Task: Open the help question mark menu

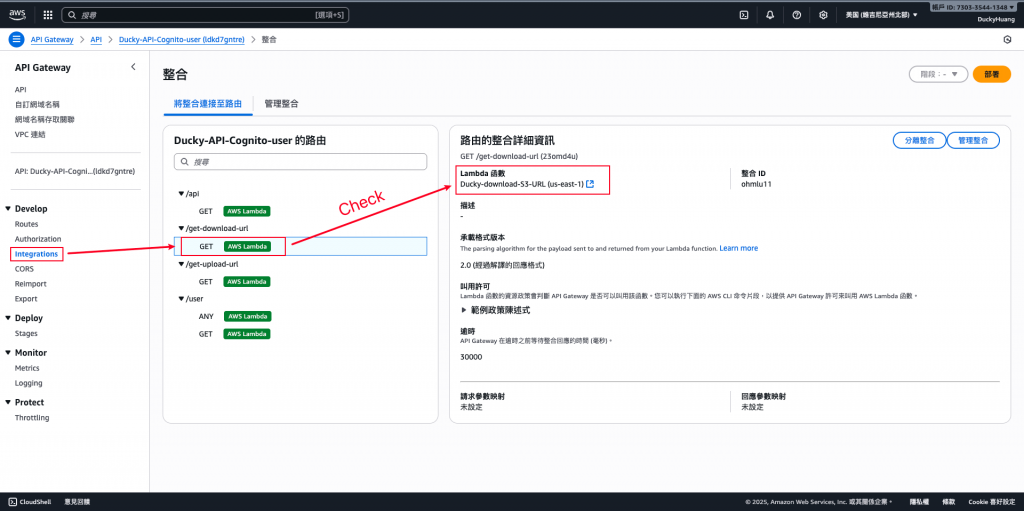Action: (x=797, y=14)
